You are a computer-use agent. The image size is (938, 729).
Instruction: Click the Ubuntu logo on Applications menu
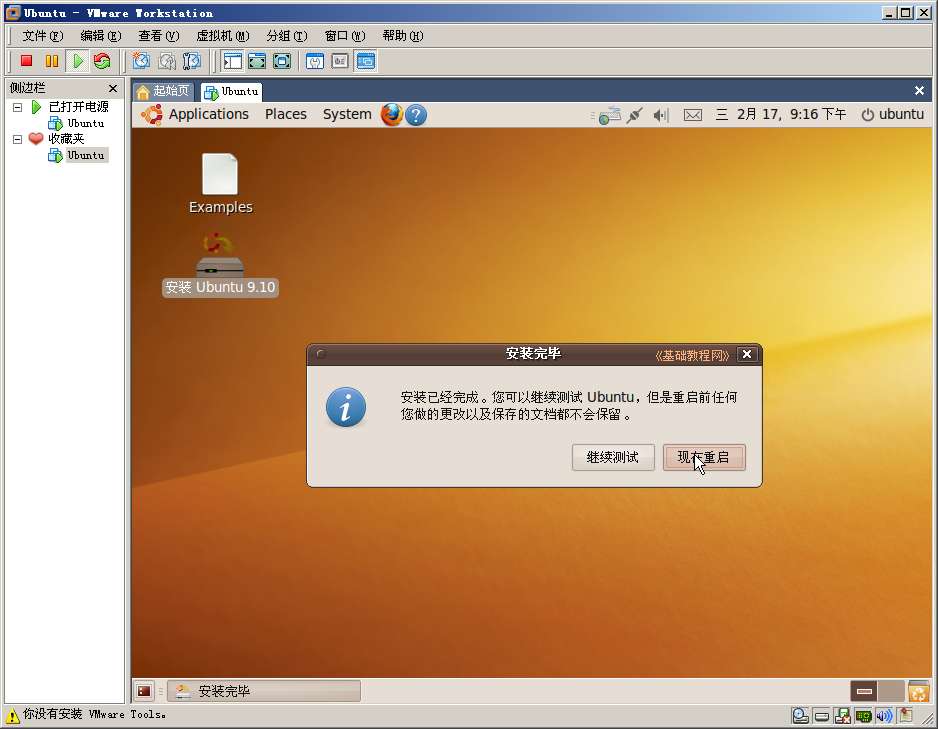point(152,114)
